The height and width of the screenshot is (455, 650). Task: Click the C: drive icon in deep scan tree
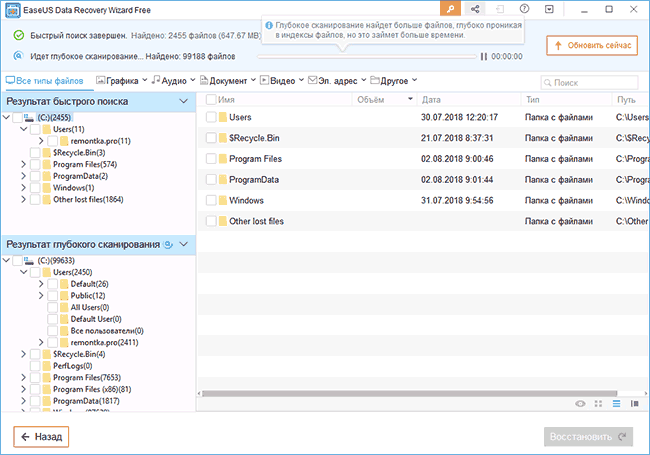(x=29, y=261)
